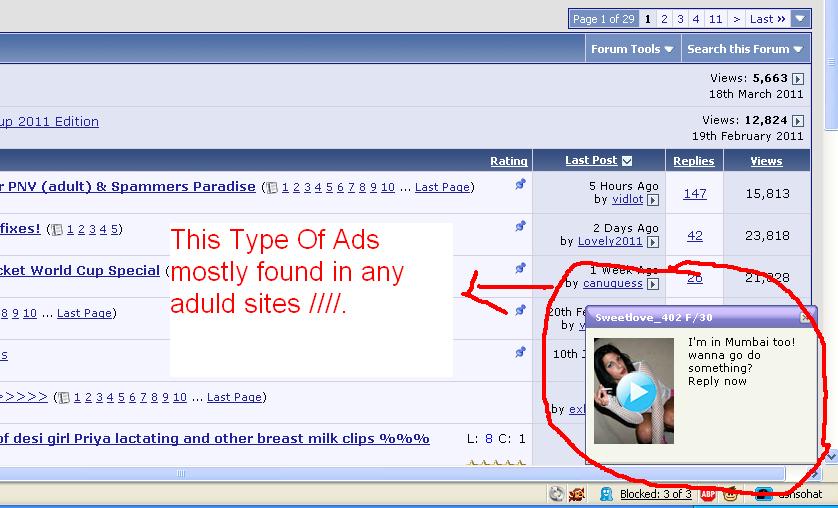Open the Forum Tools dropdown
Viewport: 838px width, 508px height.
(633, 49)
